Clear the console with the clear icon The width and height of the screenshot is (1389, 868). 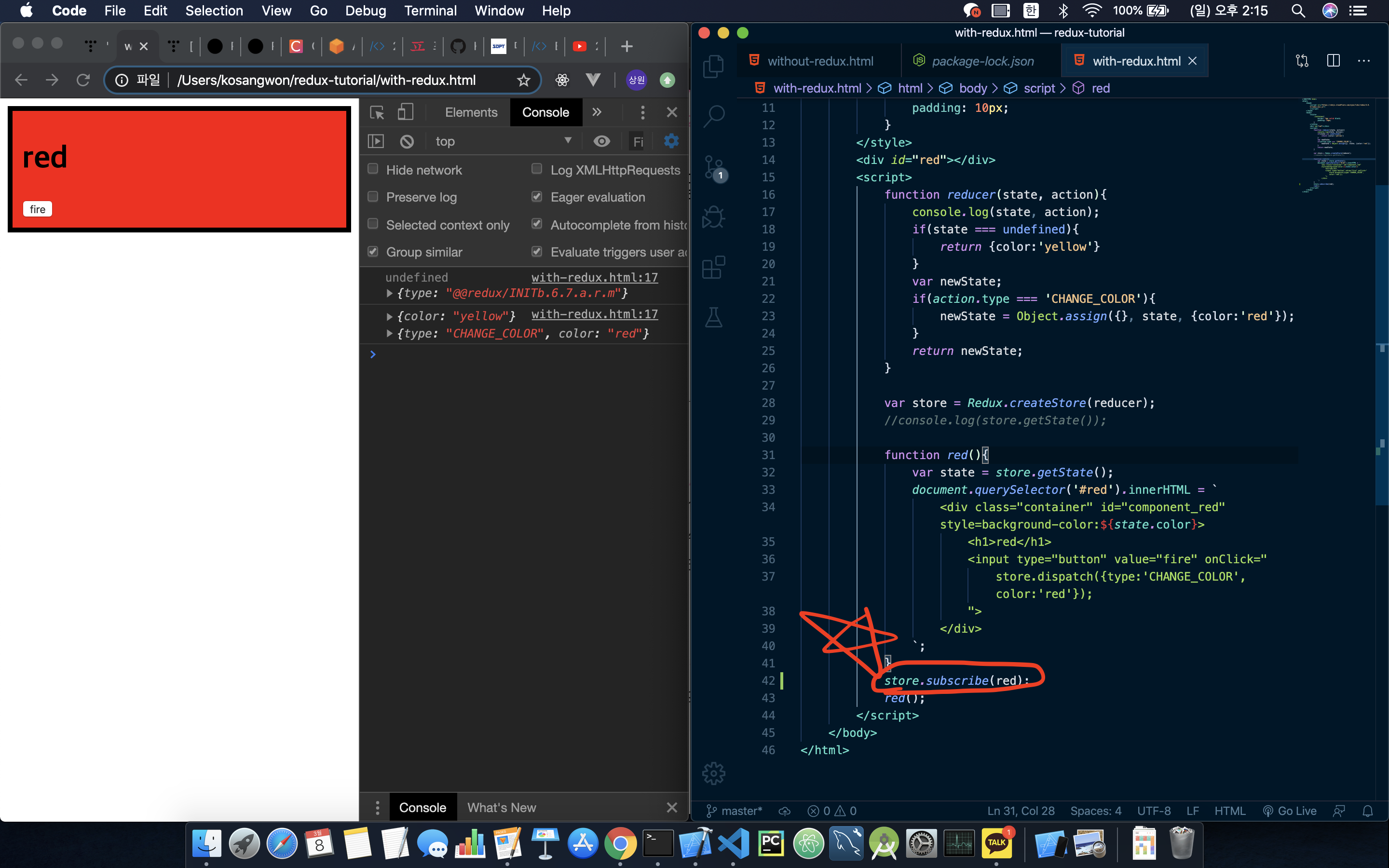coord(407,141)
